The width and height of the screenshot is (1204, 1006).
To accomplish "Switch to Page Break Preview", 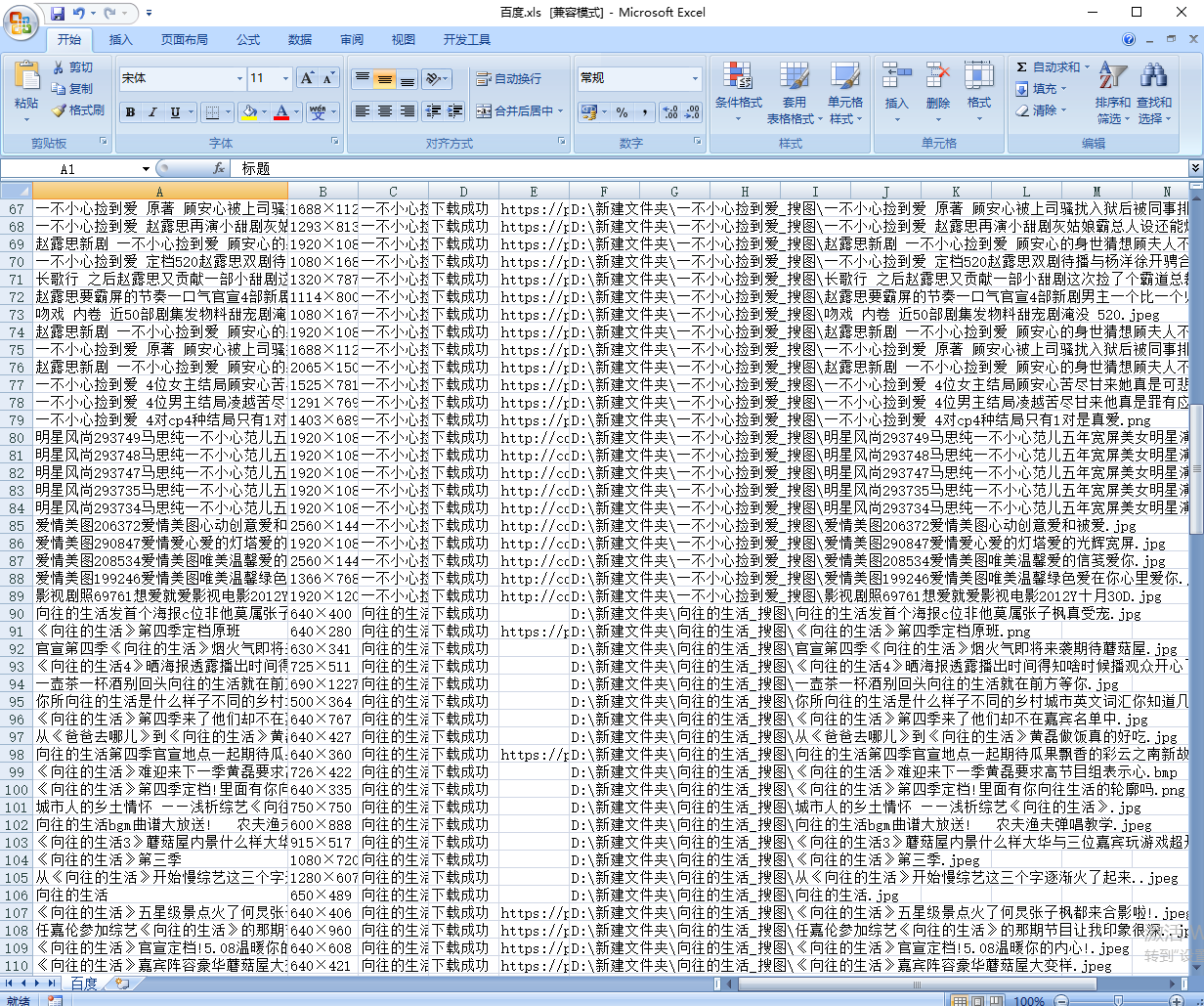I will 995,1001.
